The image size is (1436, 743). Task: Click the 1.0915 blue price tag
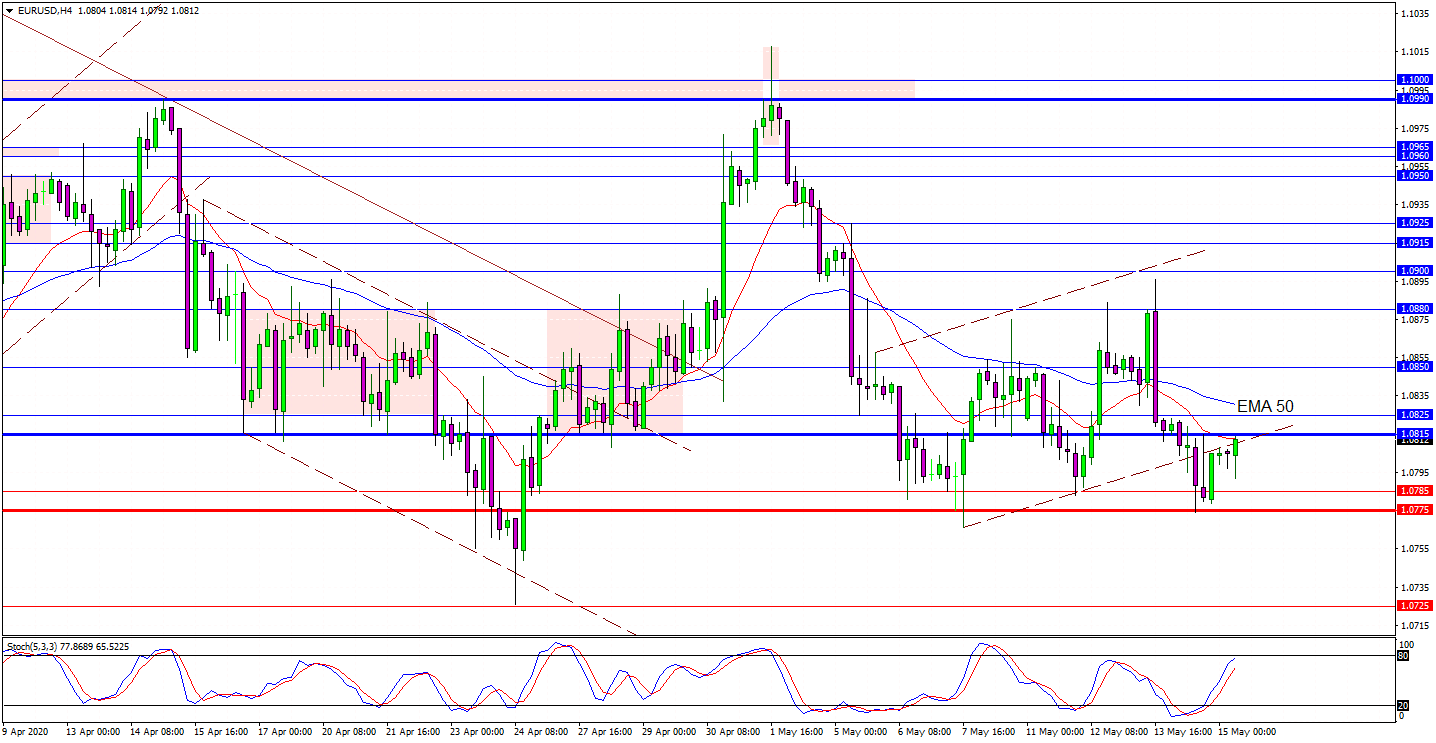click(1414, 243)
